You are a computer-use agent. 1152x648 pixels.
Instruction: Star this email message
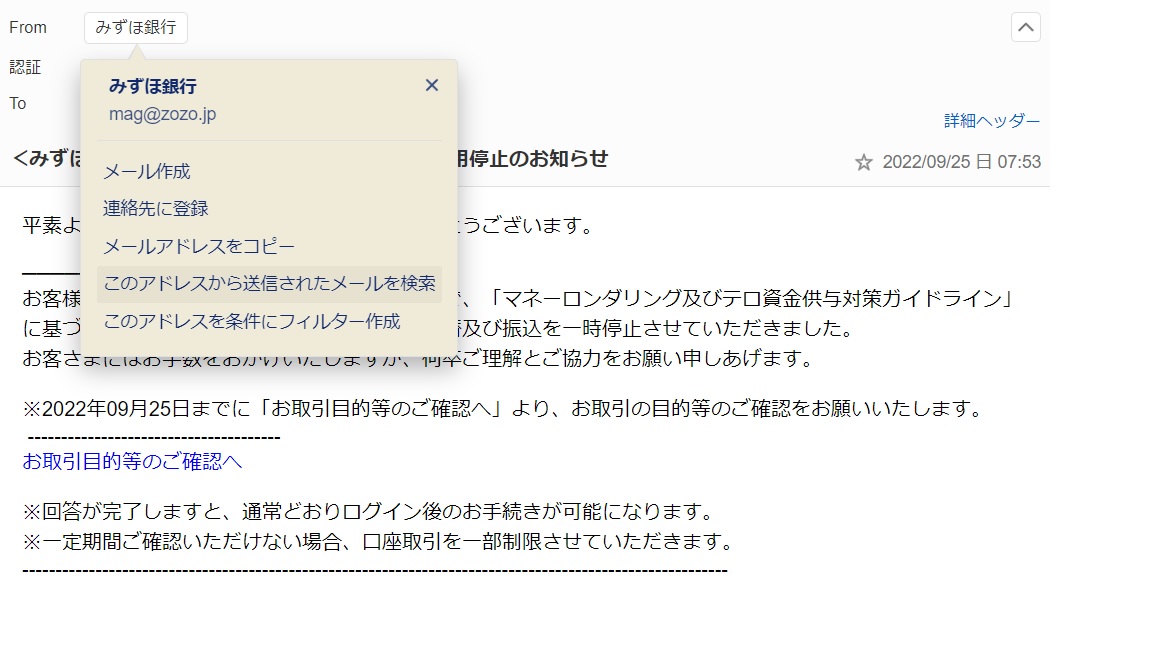tap(863, 162)
